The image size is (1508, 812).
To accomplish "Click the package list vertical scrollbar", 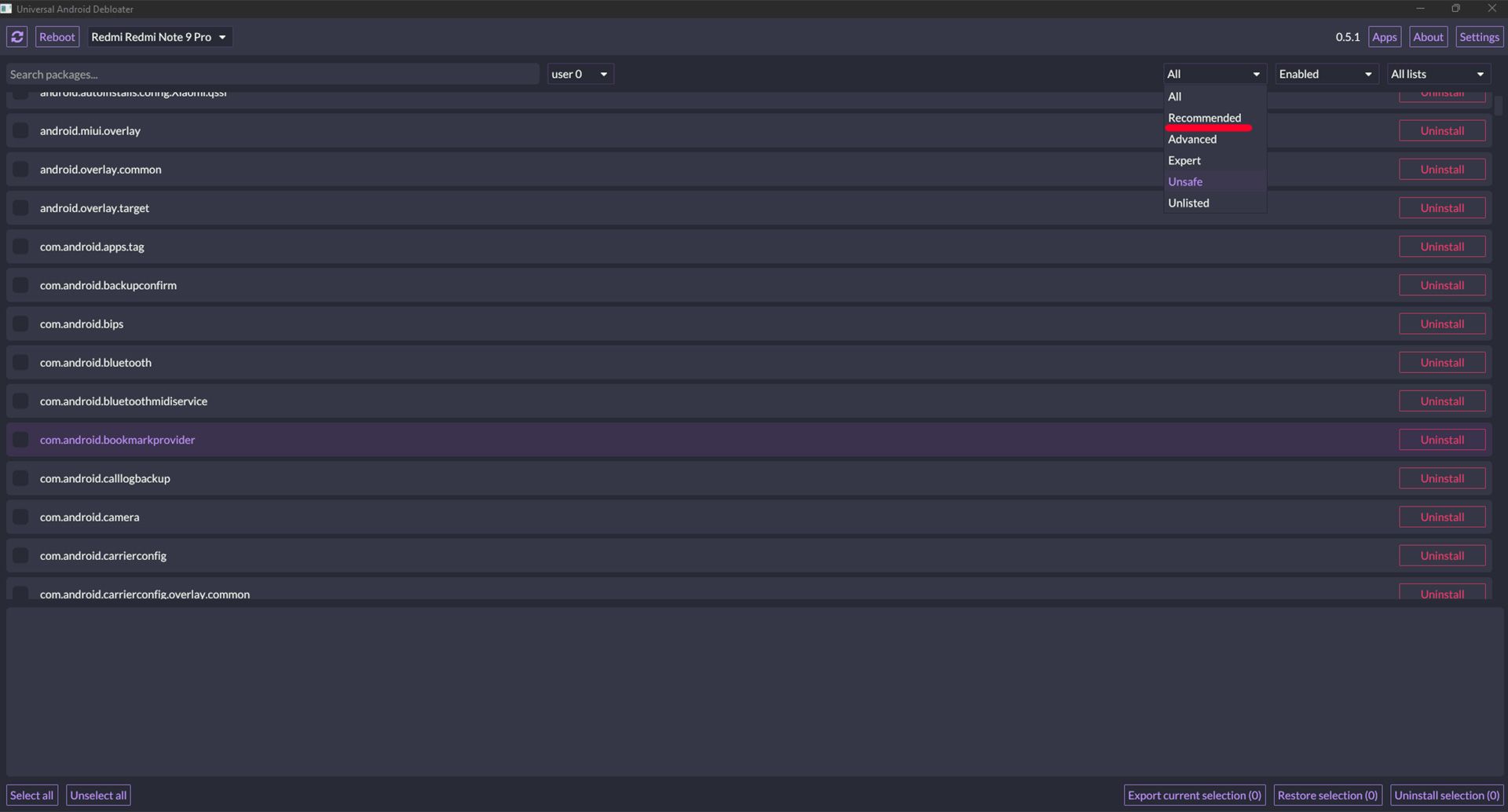I will point(1499,106).
